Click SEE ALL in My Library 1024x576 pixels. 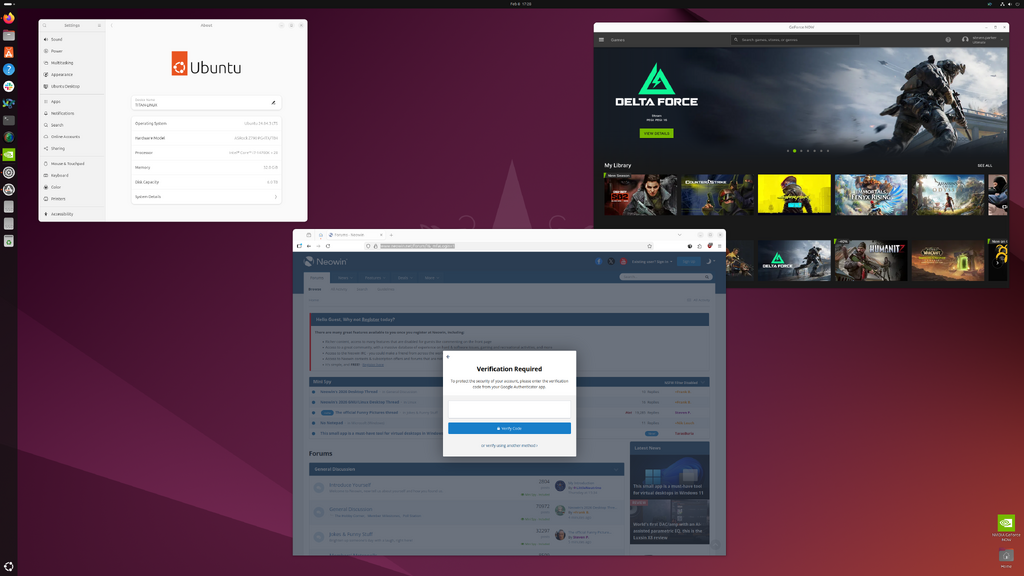984,166
